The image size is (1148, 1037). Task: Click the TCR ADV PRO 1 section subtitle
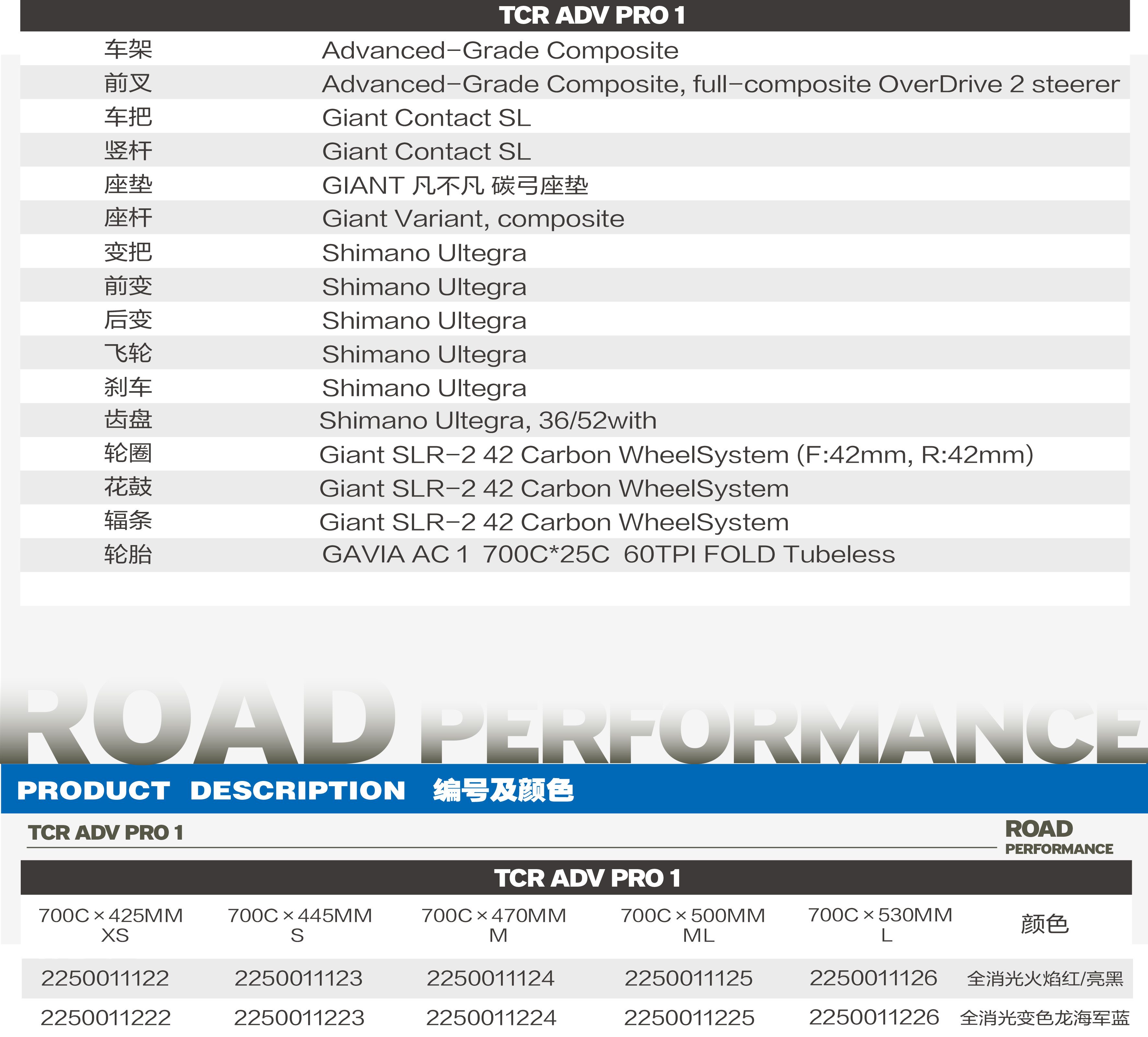106,833
